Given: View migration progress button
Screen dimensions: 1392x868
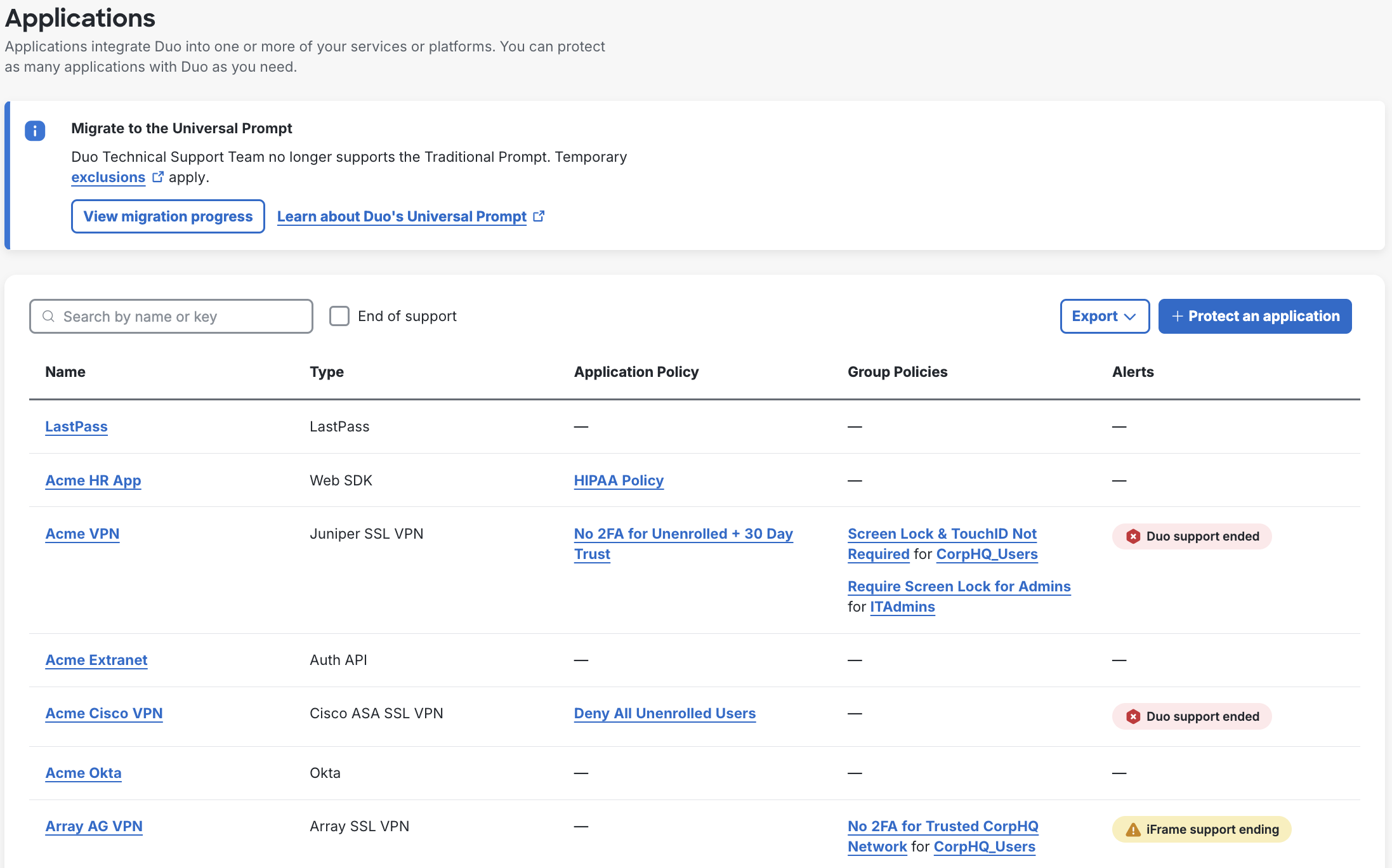Looking at the screenshot, I should click(167, 215).
